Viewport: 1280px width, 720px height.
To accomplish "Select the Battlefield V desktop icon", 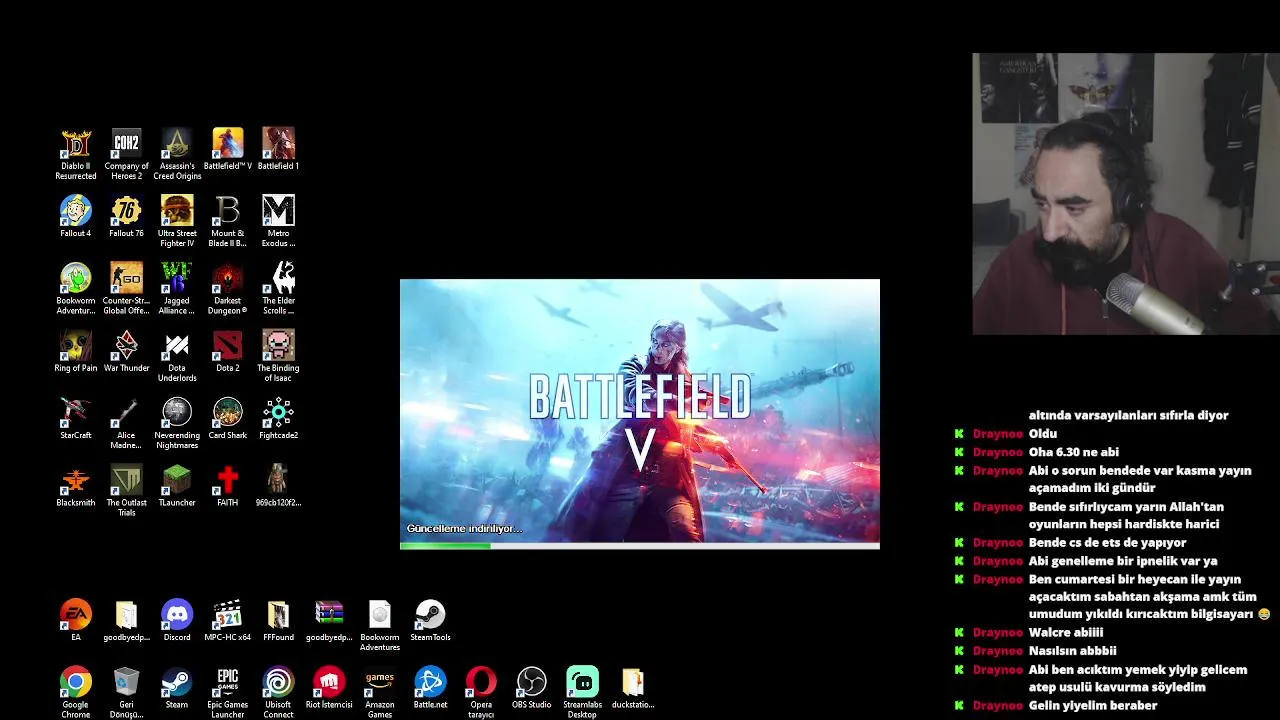I will 227,149.
